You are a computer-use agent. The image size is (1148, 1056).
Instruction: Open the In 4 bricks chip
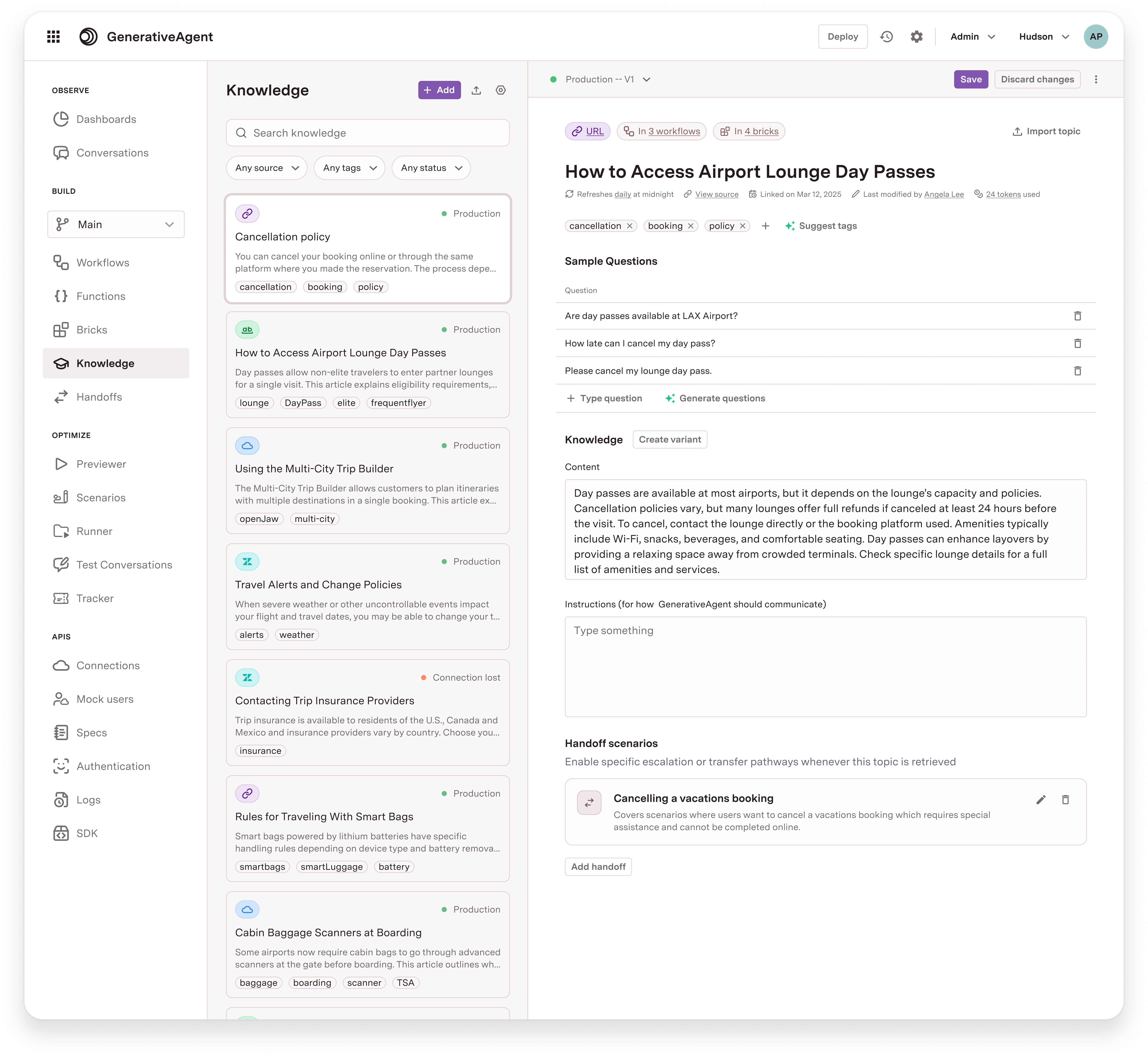point(749,131)
